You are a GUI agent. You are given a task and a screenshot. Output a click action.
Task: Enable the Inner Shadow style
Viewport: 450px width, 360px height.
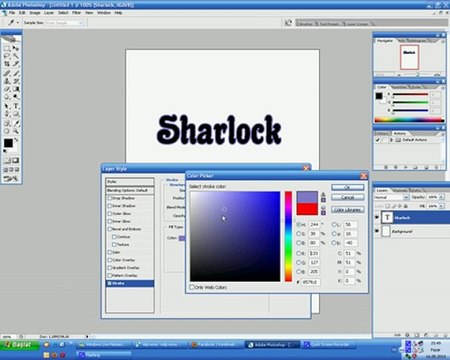pyautogui.click(x=110, y=206)
